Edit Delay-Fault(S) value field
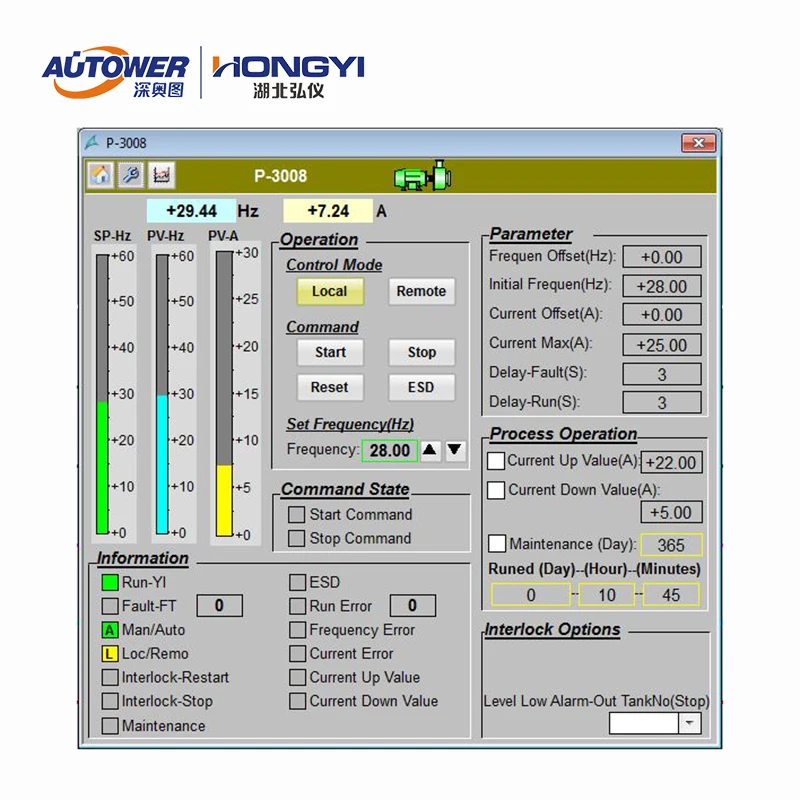The image size is (800, 800). click(662, 374)
